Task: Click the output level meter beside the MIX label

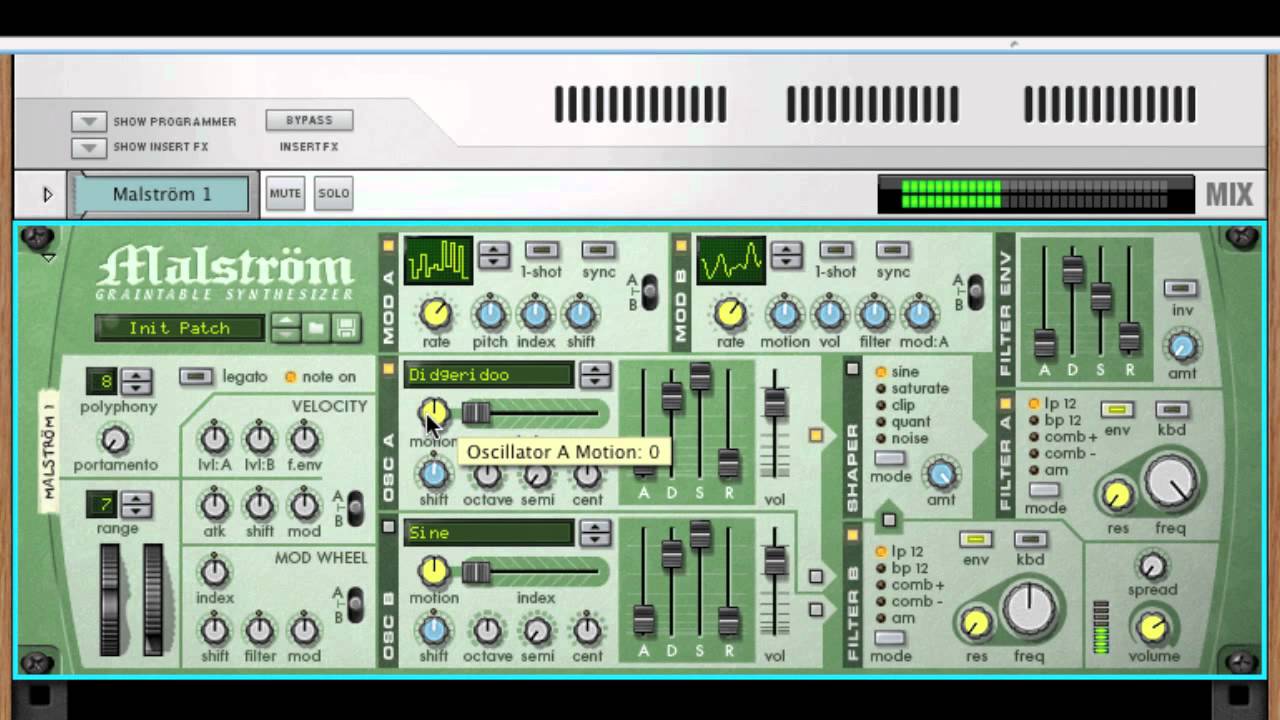Action: click(x=1036, y=194)
